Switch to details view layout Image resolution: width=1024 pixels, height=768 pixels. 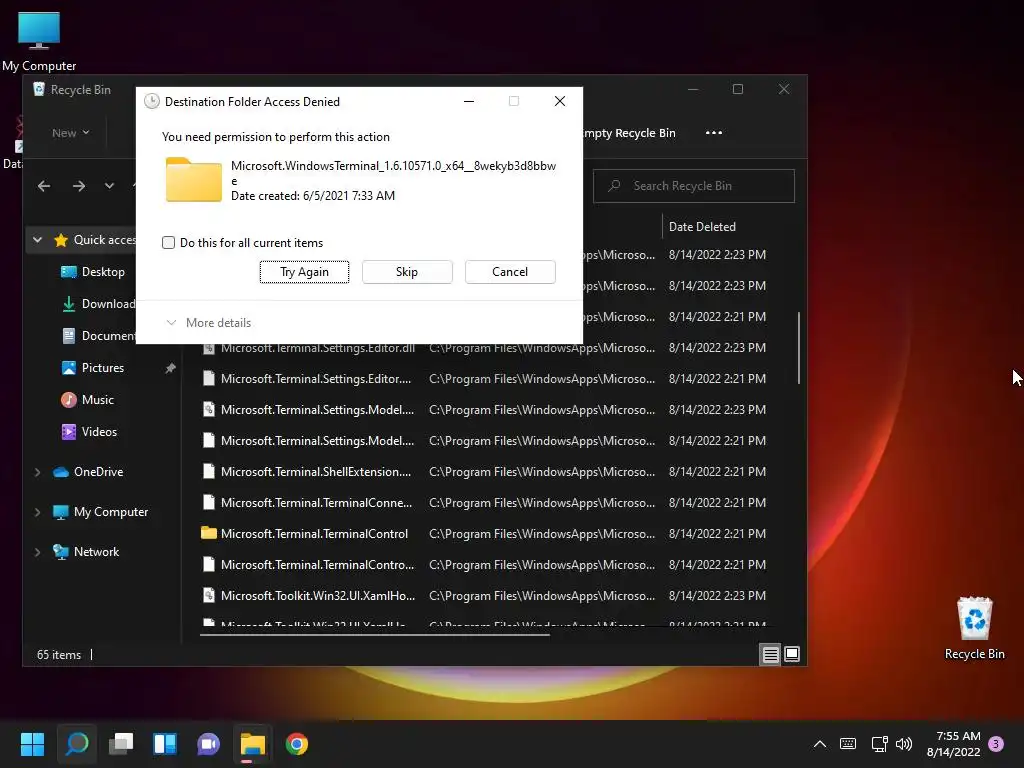tap(771, 654)
